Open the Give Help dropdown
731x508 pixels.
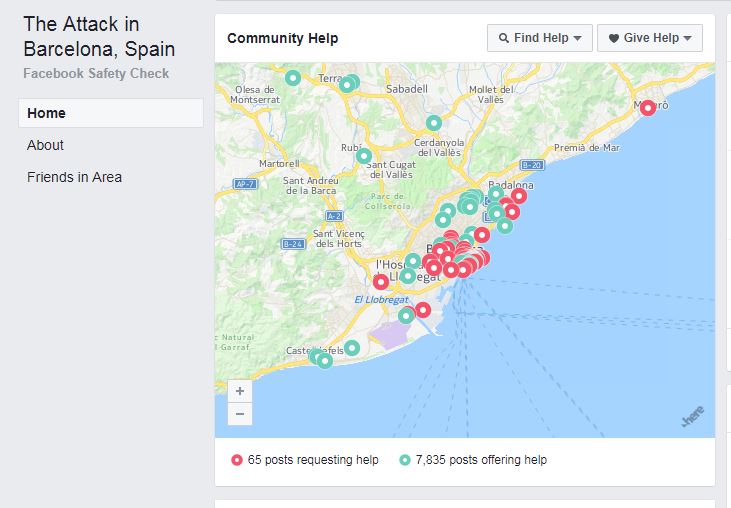click(x=649, y=38)
